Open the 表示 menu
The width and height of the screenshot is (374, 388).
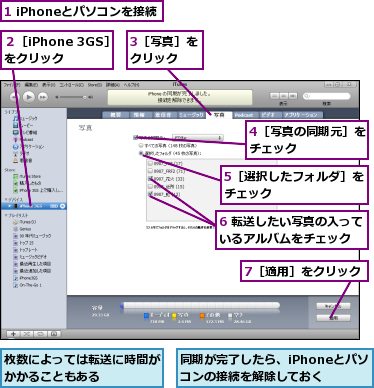pyautogui.click(x=48, y=85)
